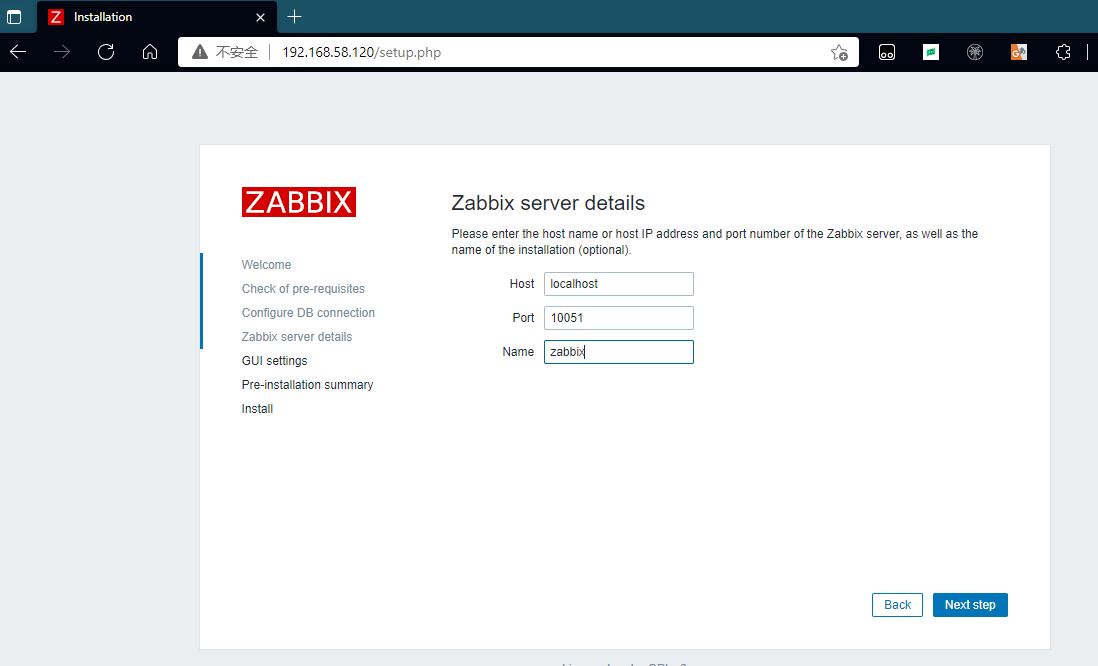Focus the Port input field

(619, 318)
